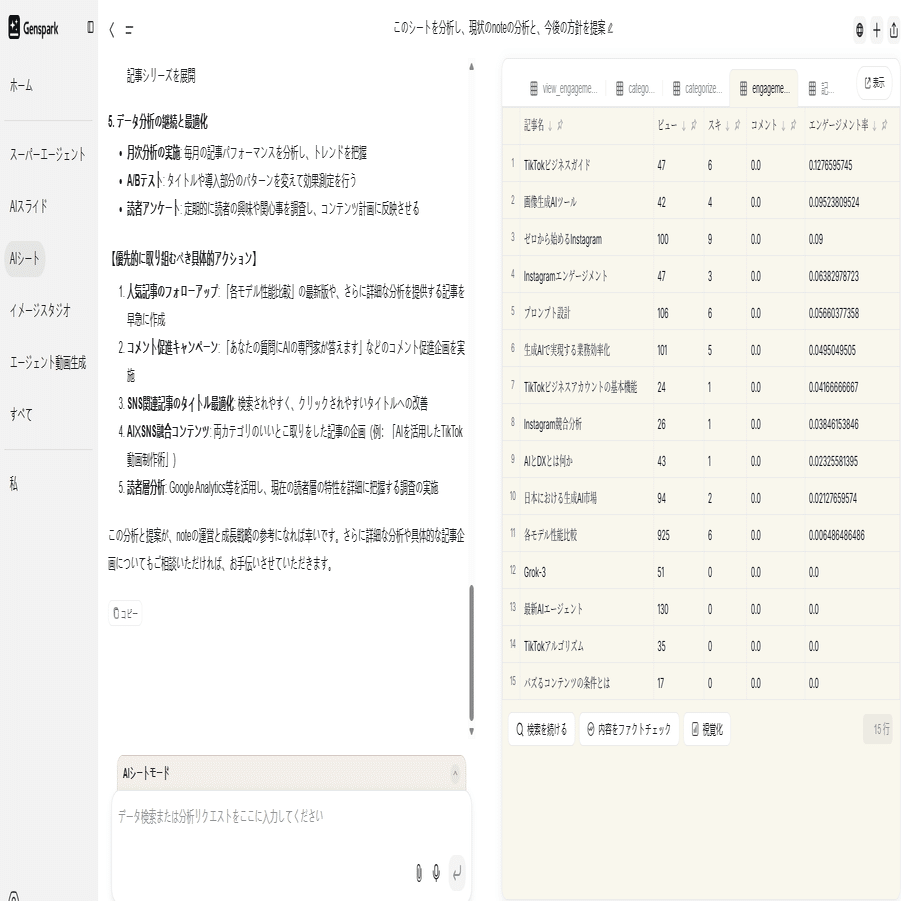Click the TikTokビジネスガイド cell

586,165
